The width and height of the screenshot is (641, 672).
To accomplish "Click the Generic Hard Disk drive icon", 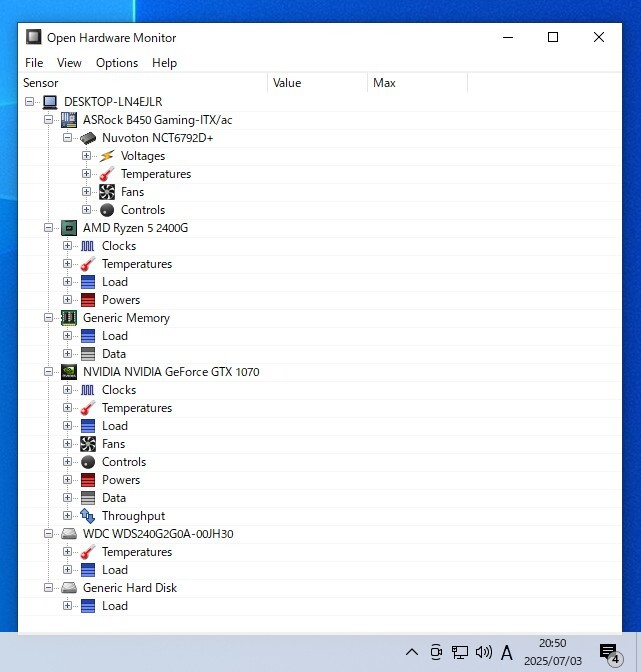I will pyautogui.click(x=69, y=588).
